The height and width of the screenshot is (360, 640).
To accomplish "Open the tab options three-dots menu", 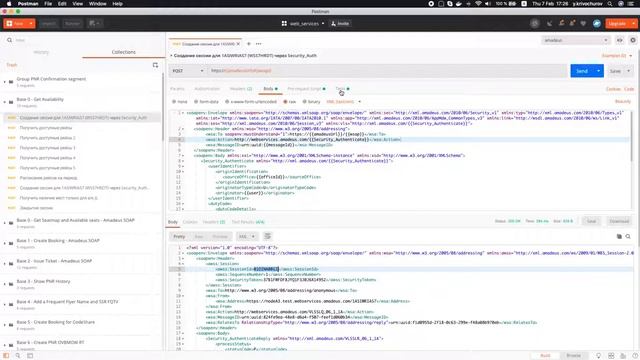I will click(x=258, y=44).
